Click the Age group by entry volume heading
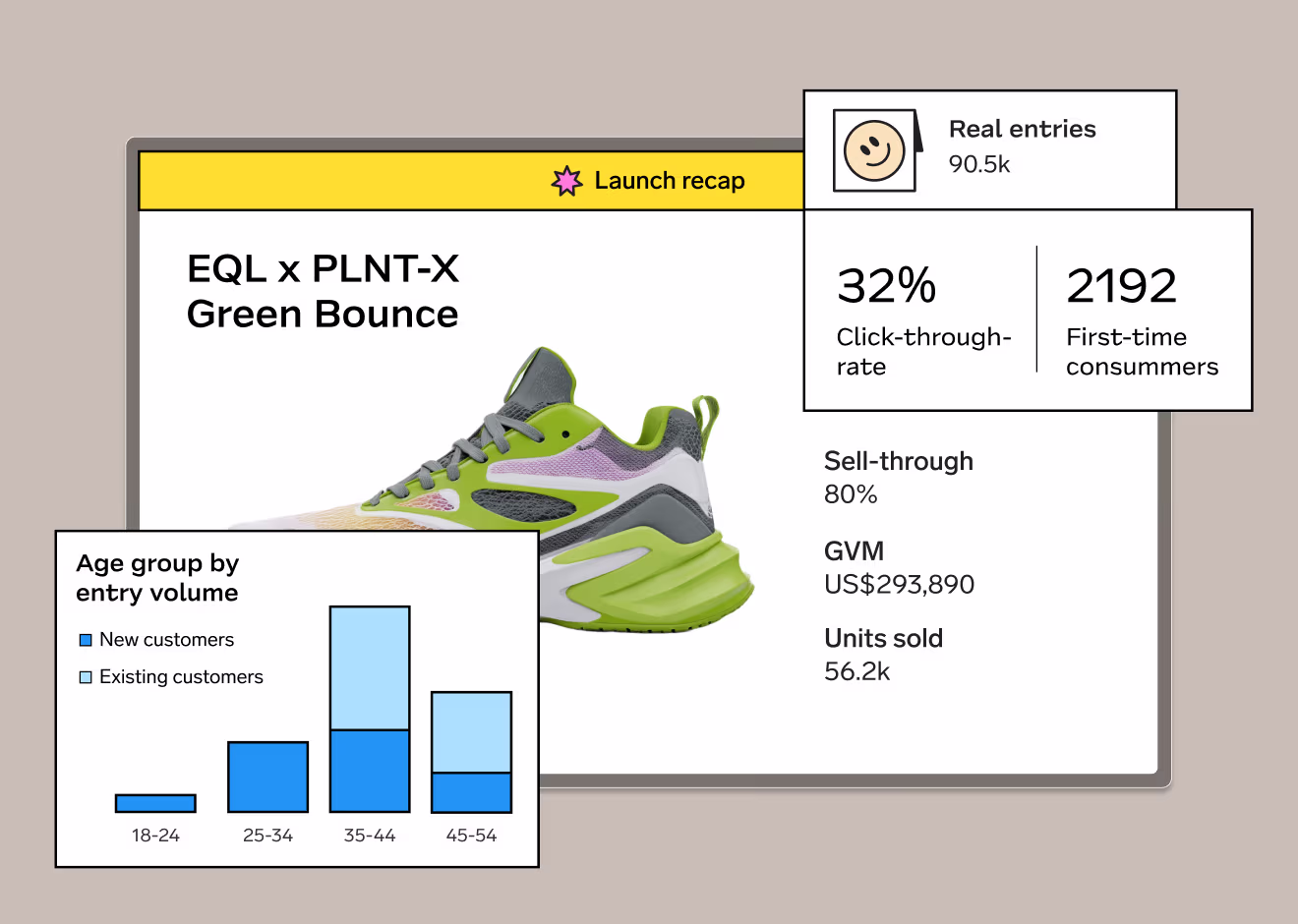Viewport: 1298px width, 924px height. point(157,578)
